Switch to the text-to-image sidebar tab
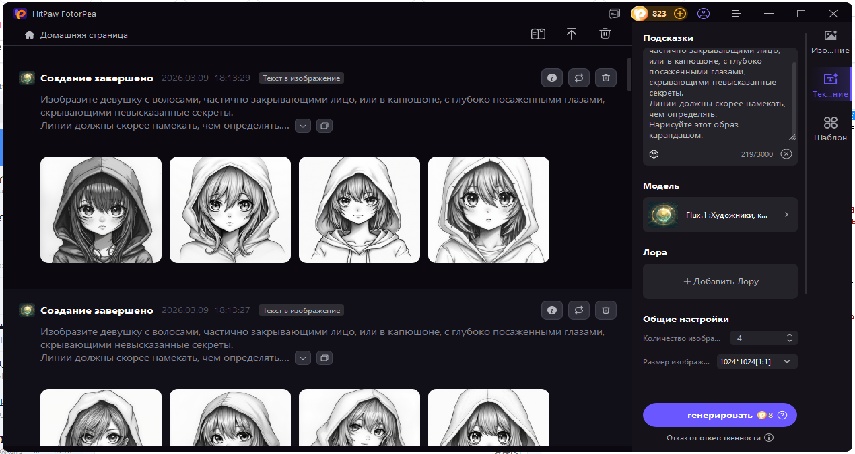 [830, 83]
